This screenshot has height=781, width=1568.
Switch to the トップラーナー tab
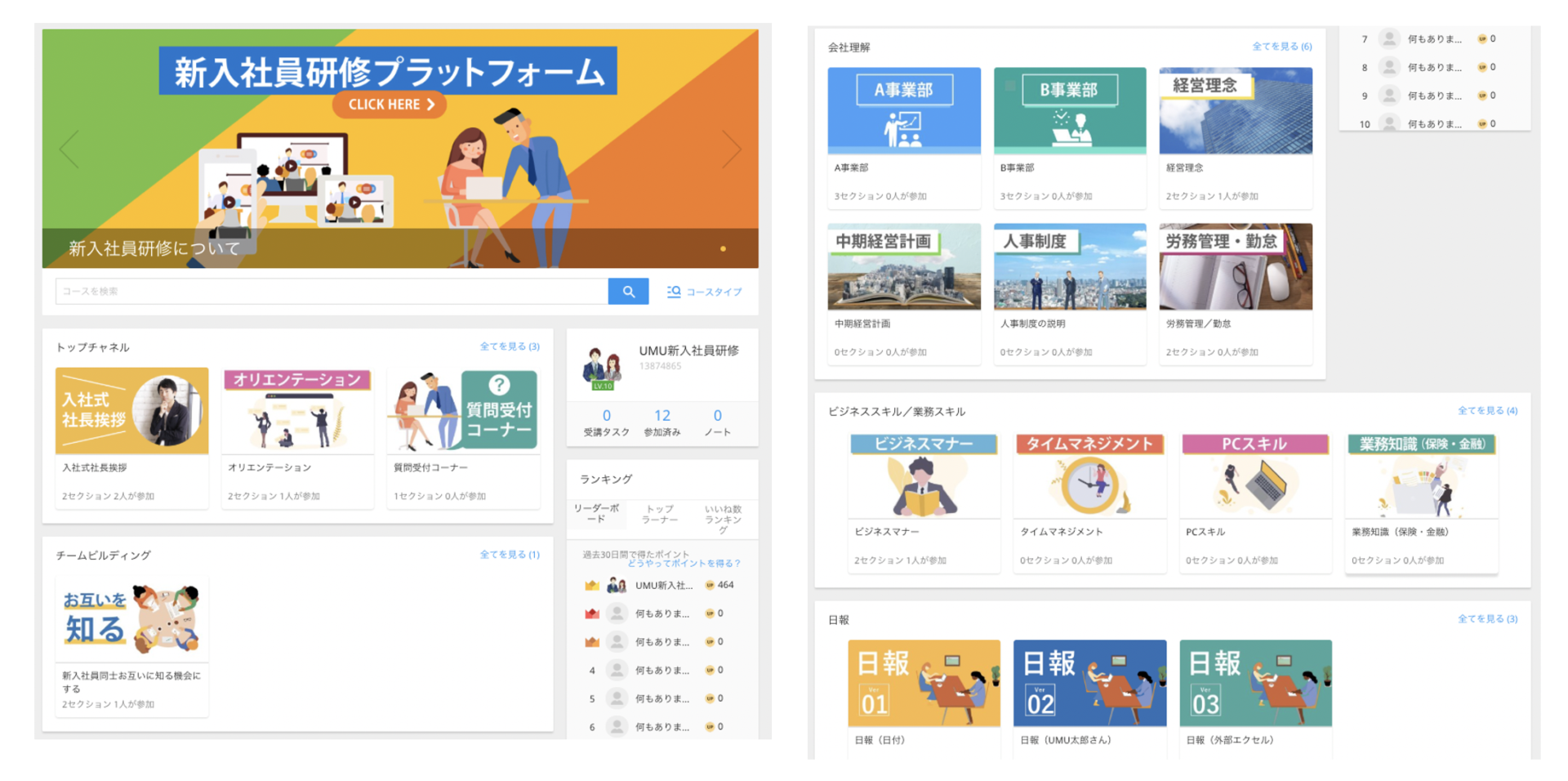pos(659,514)
